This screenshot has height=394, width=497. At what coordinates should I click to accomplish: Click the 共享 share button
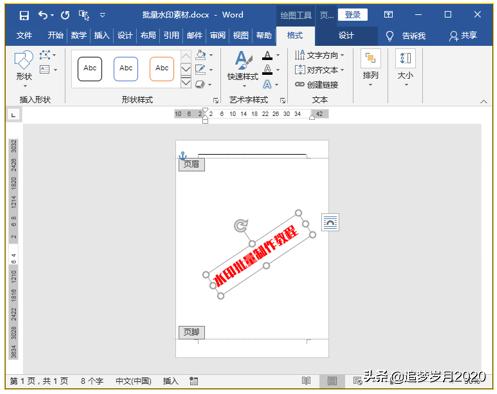click(463, 36)
